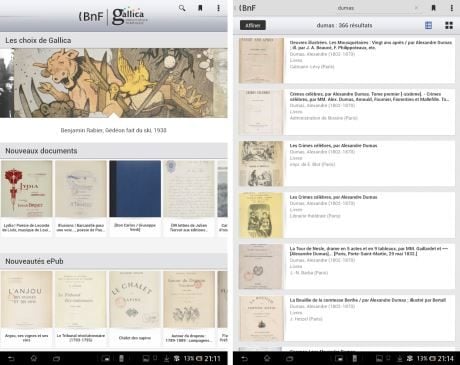Select the 'Les choix de Gallica' heading

38,40
